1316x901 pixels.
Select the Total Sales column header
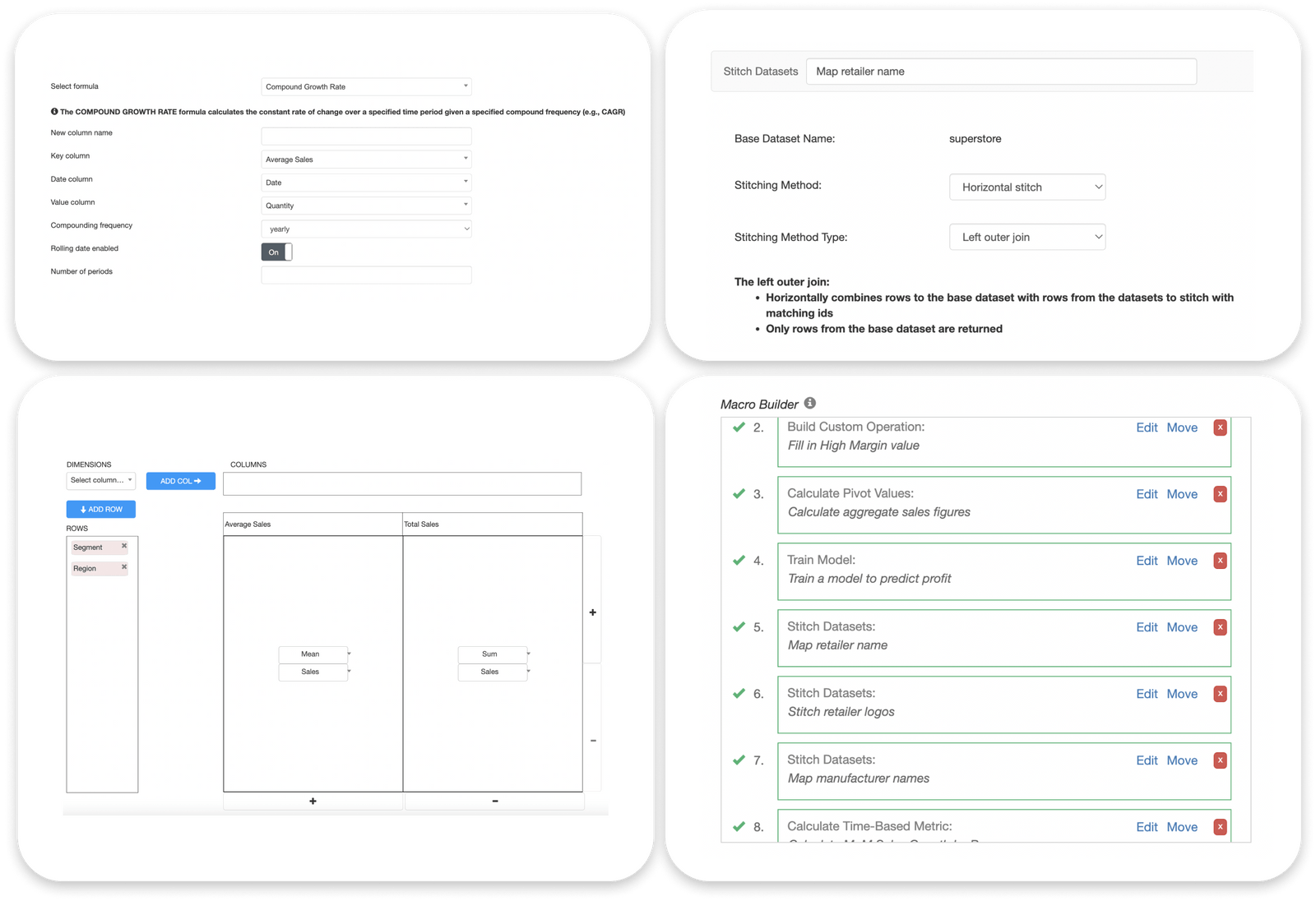tap(493, 524)
